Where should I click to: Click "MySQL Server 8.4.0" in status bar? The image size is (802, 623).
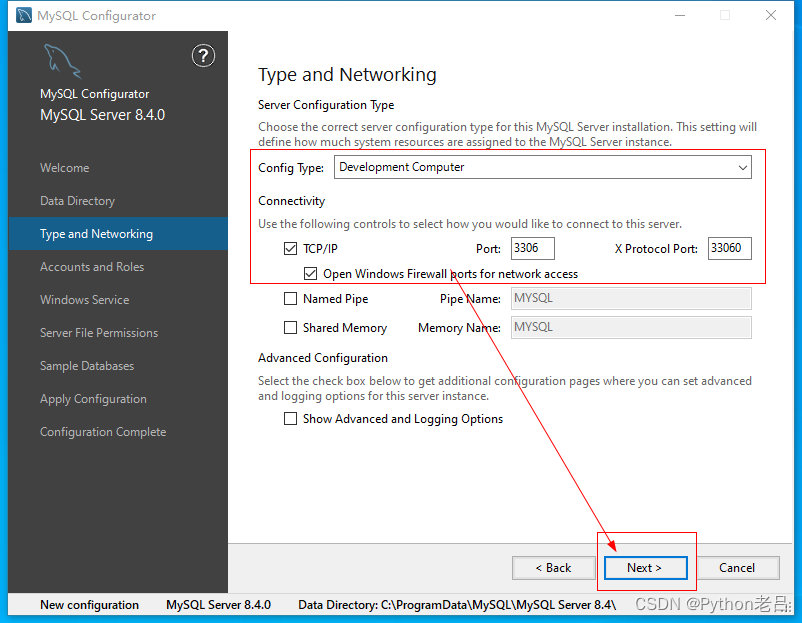pyautogui.click(x=218, y=605)
